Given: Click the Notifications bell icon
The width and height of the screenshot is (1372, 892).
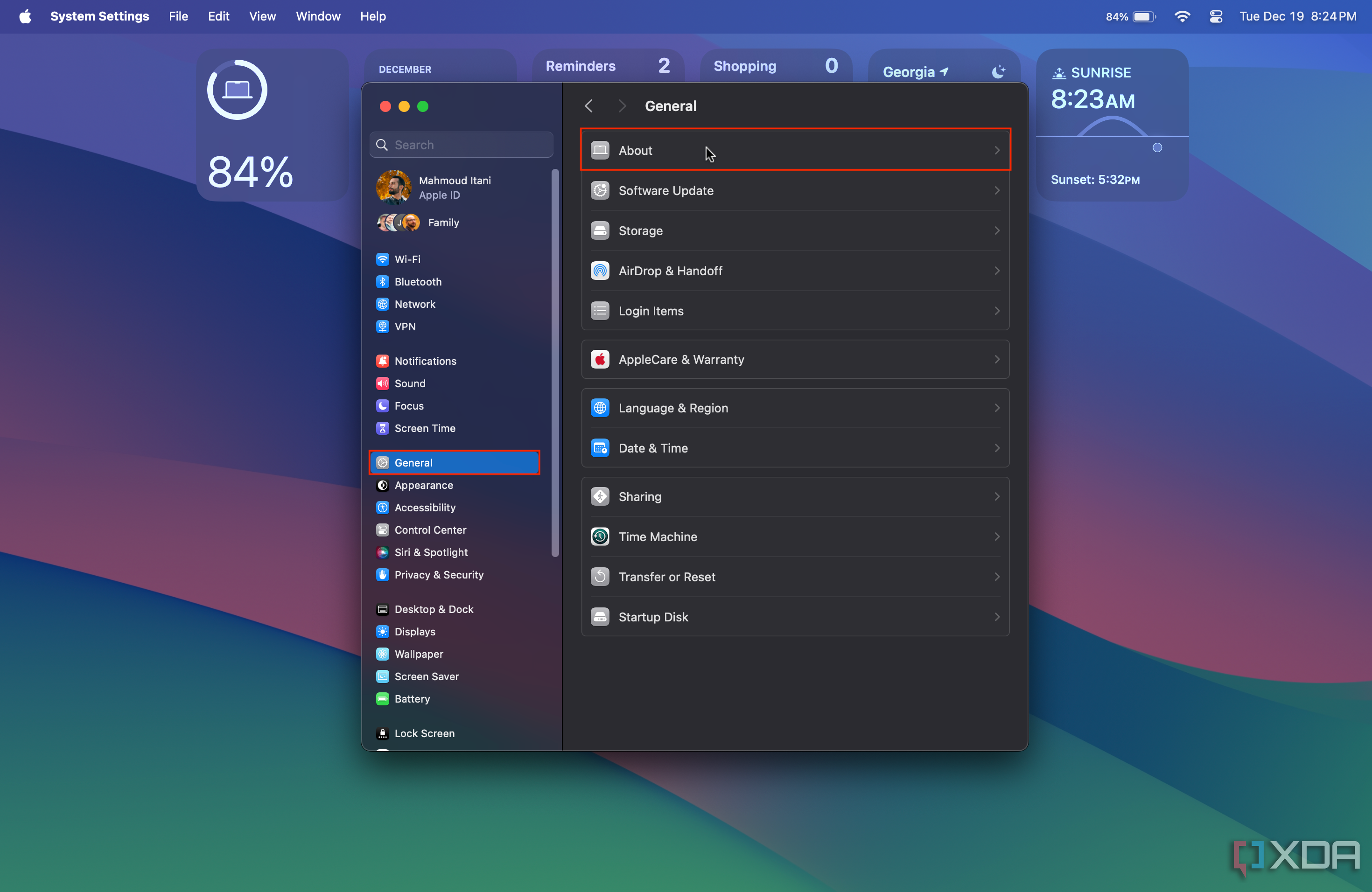Looking at the screenshot, I should [382, 361].
